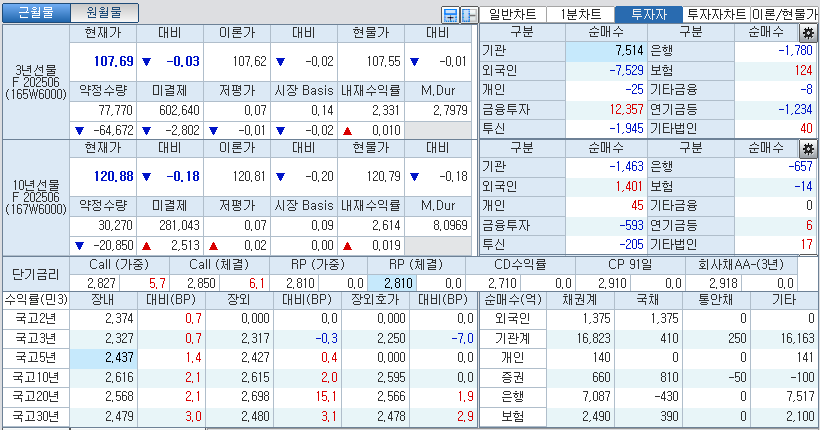Select the 국고20년 row label
The width and height of the screenshot is (820, 430).
(36, 397)
